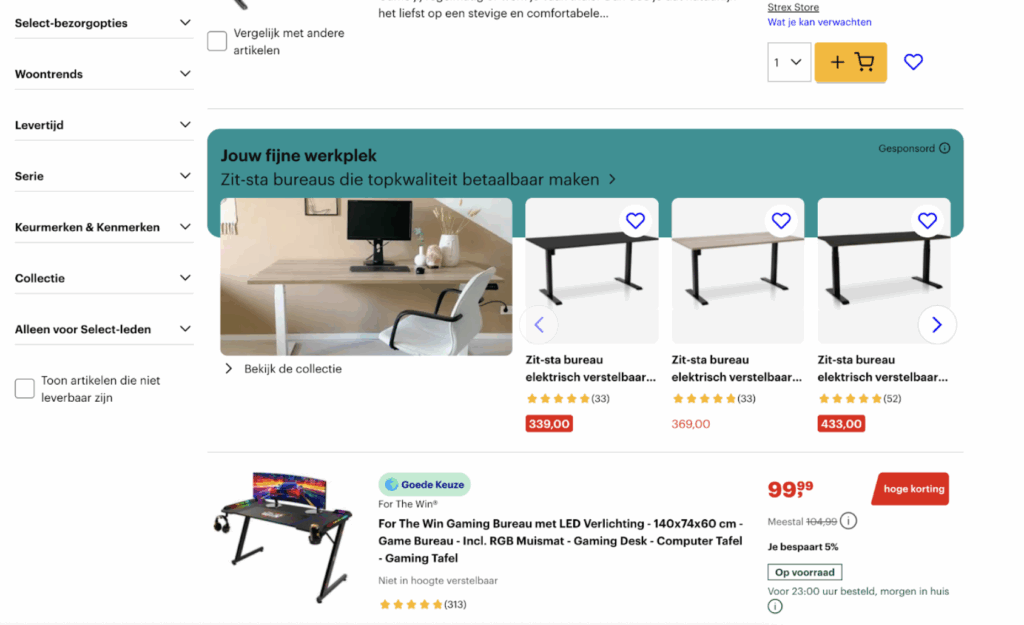Open Gesponsord info icon
The height and width of the screenshot is (625, 1024).
[x=944, y=148]
